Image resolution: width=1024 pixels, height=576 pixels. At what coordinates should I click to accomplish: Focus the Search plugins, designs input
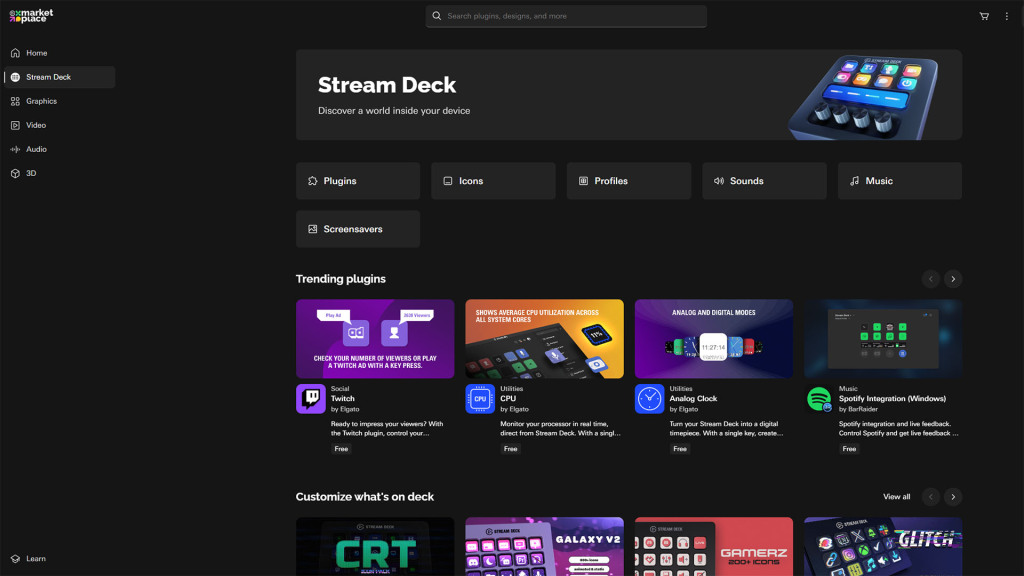click(x=566, y=16)
